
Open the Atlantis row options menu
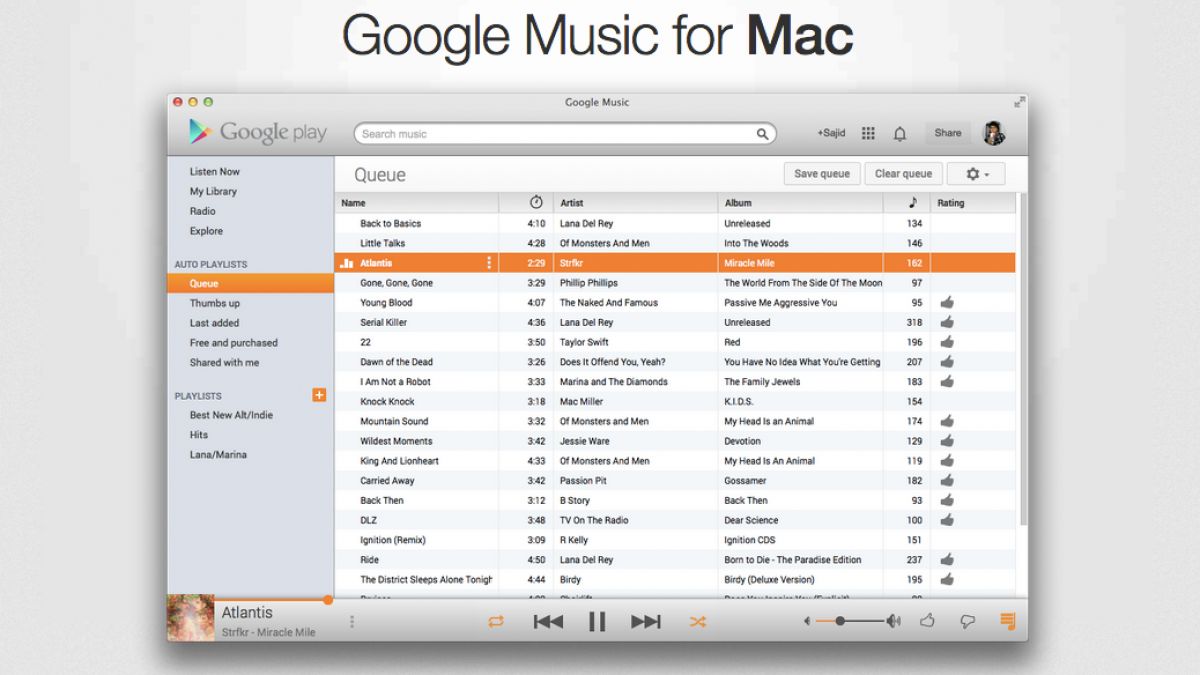click(489, 263)
